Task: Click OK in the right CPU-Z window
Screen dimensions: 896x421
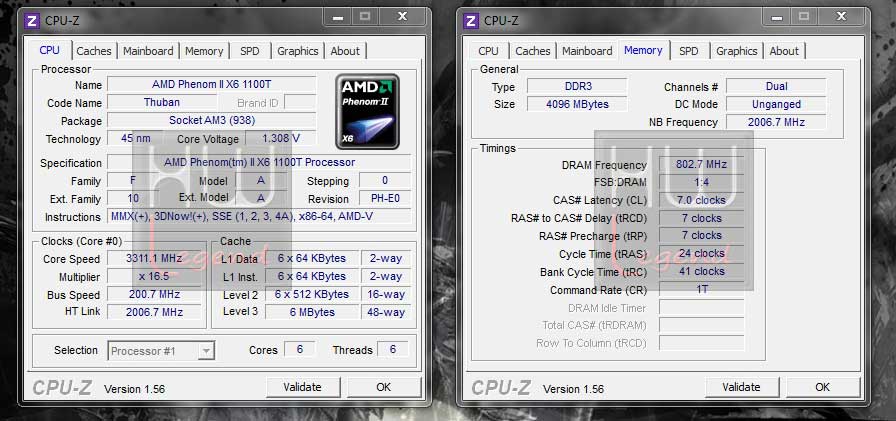Action: coord(822,387)
